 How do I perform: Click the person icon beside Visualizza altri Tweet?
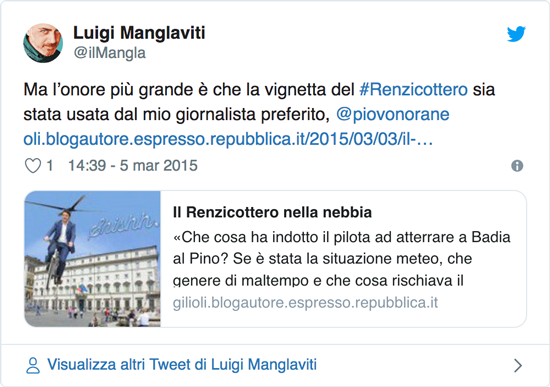click(33, 365)
